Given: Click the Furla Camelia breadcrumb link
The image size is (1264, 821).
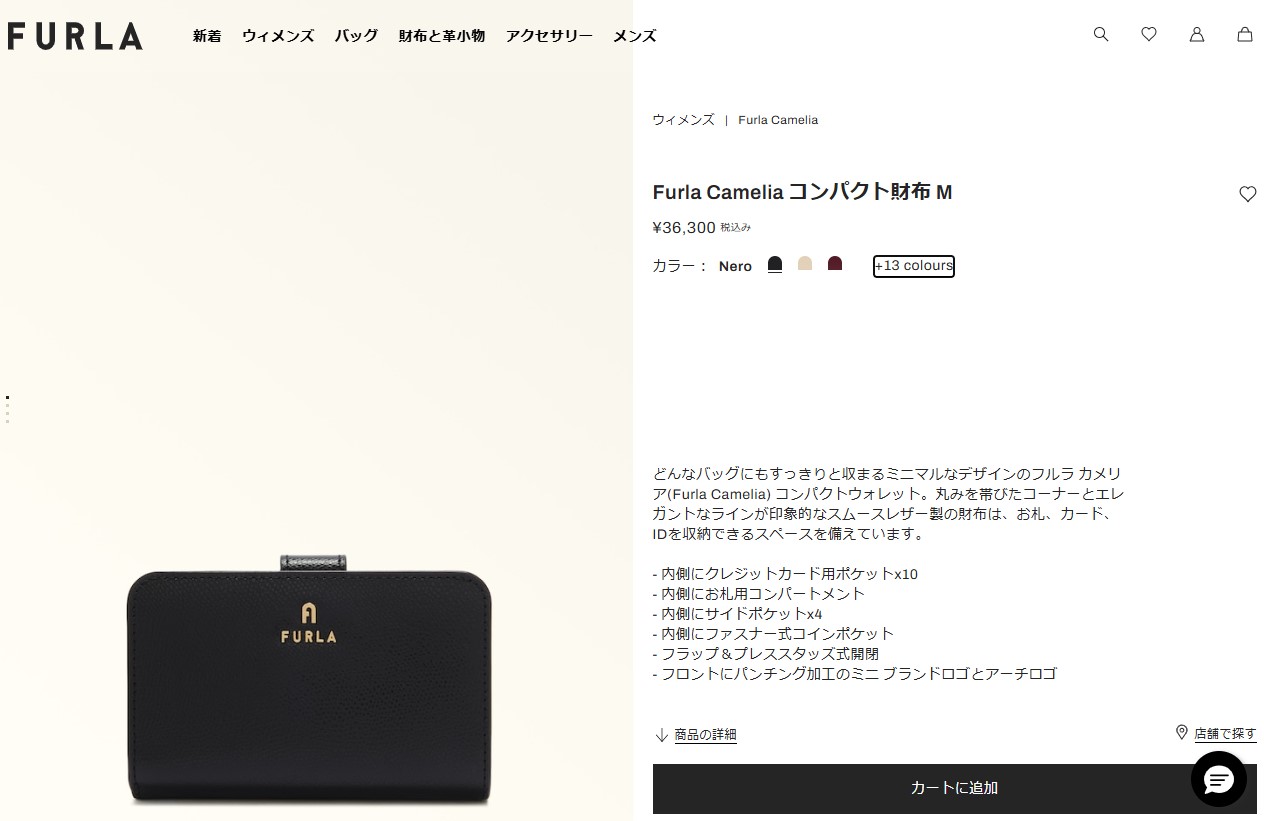Looking at the screenshot, I should click(778, 120).
